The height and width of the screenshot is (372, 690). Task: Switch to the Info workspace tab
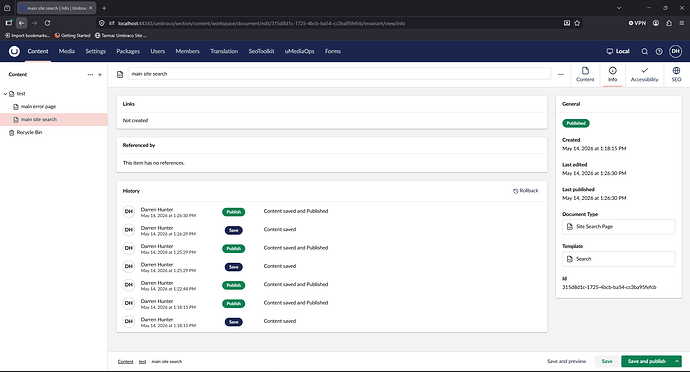pos(613,75)
